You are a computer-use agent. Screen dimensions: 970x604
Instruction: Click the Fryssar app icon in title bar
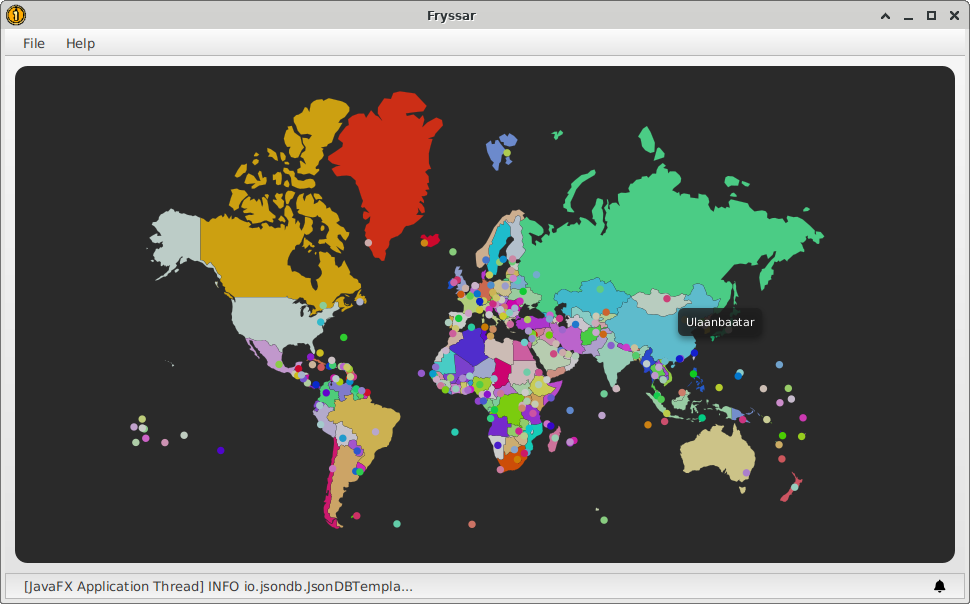coord(16,15)
